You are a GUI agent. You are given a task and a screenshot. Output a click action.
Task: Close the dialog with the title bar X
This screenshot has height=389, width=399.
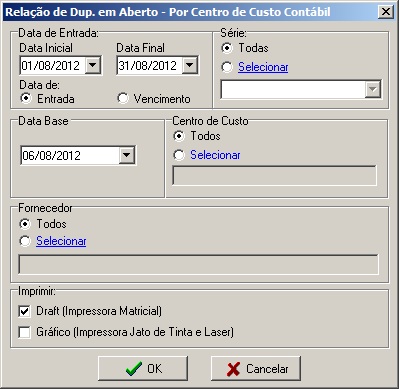(x=386, y=12)
